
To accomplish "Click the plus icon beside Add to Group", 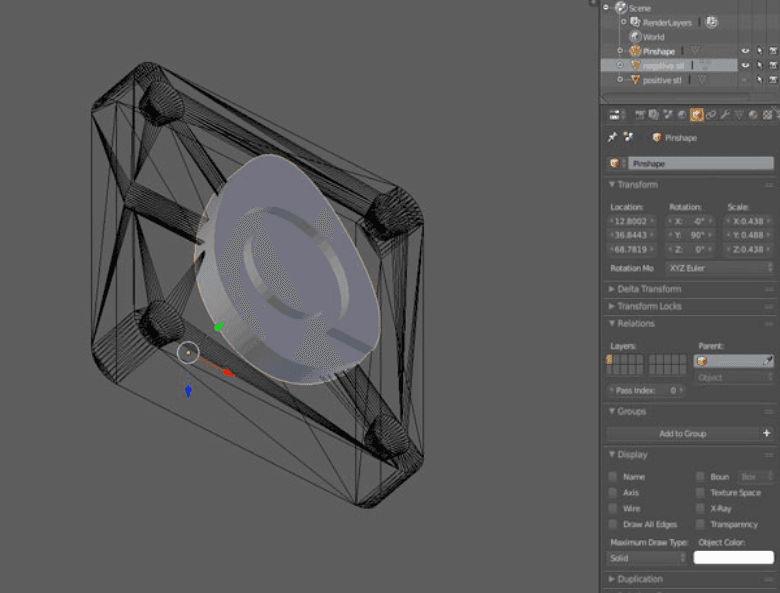I will click(x=766, y=433).
